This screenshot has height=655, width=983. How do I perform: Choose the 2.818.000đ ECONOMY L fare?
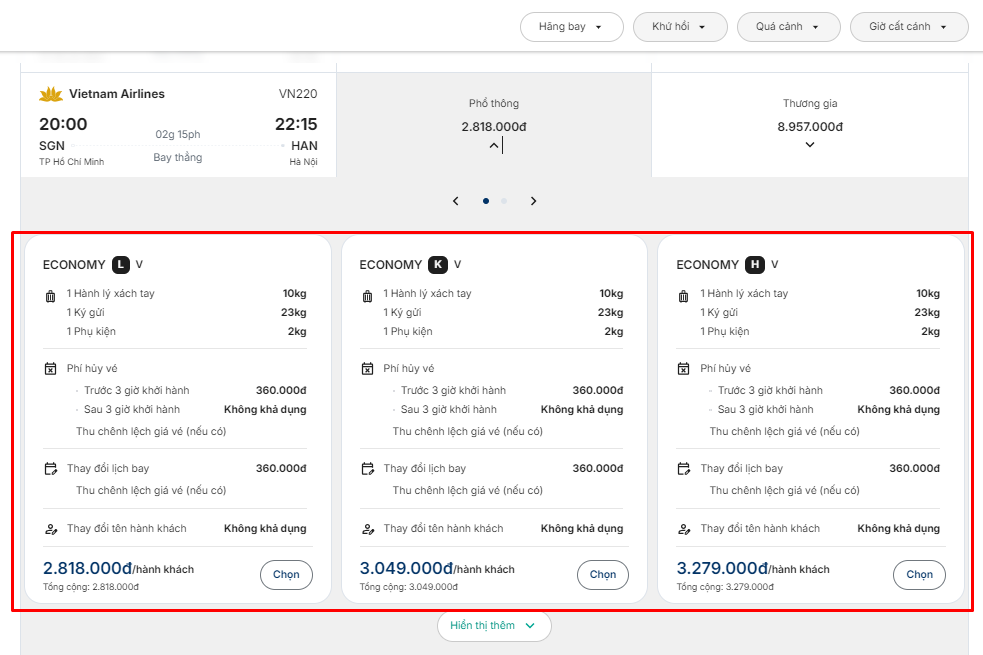coord(286,575)
